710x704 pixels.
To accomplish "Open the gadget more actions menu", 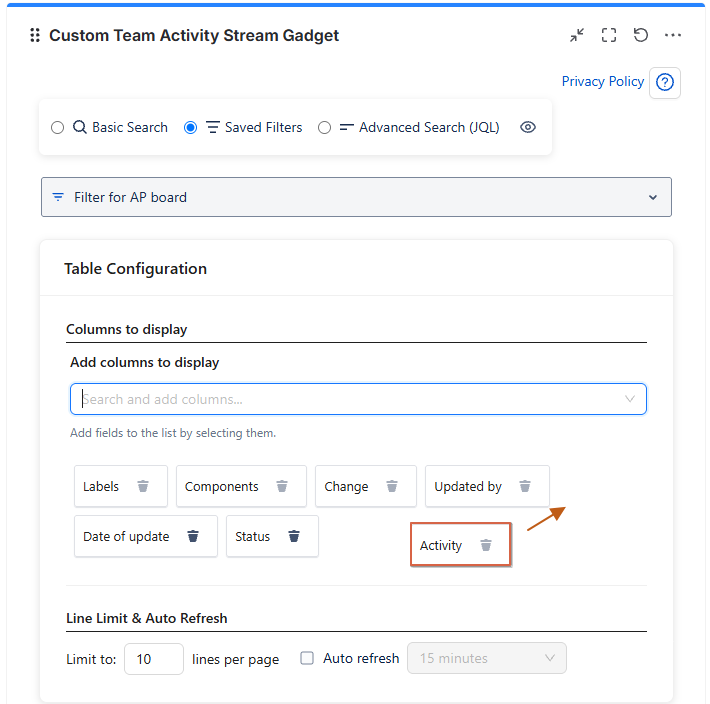I will click(x=672, y=35).
